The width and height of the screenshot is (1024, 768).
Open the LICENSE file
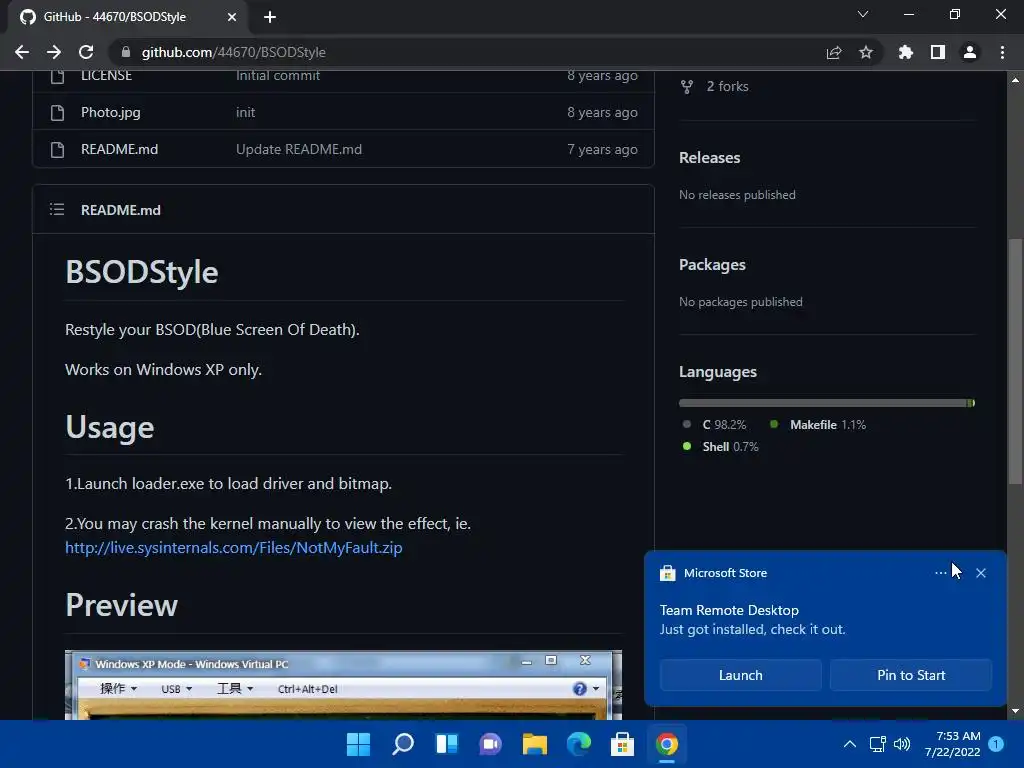106,75
